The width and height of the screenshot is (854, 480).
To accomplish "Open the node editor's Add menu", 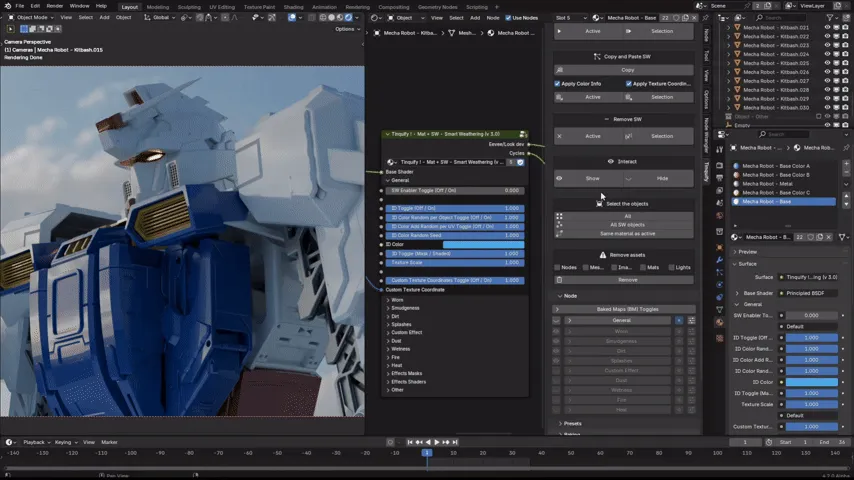I will 475,18.
